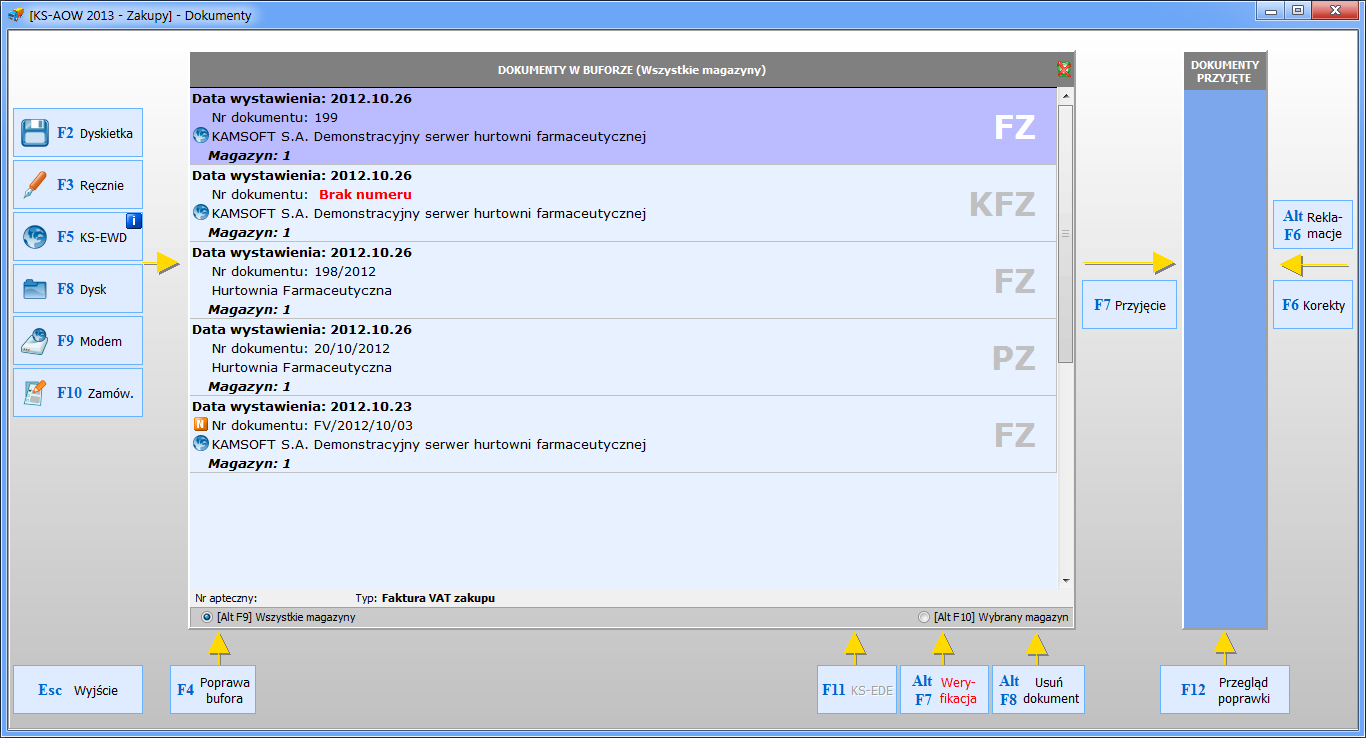This screenshot has width=1366, height=738.
Task: Click the F2 Dyskietka floppy disk icon
Action: coord(36,133)
